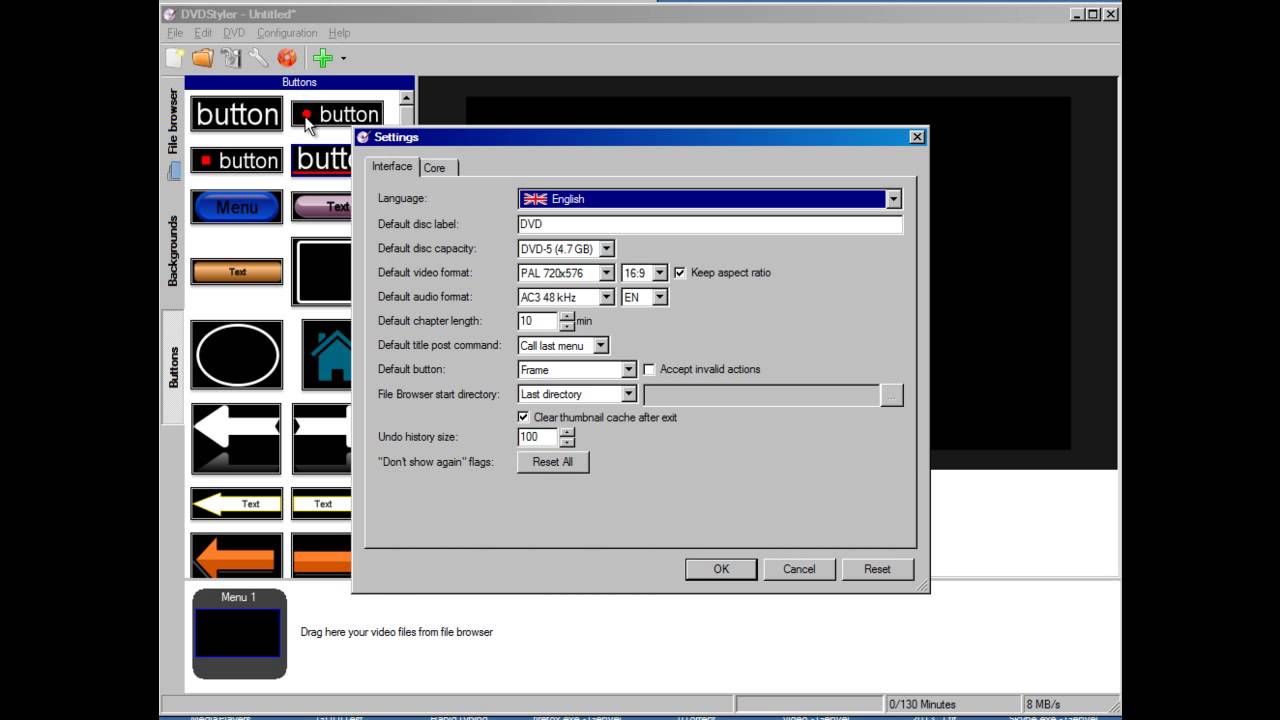Select the large white left arrow button
Viewport: 1280px width, 720px height.
click(237, 438)
